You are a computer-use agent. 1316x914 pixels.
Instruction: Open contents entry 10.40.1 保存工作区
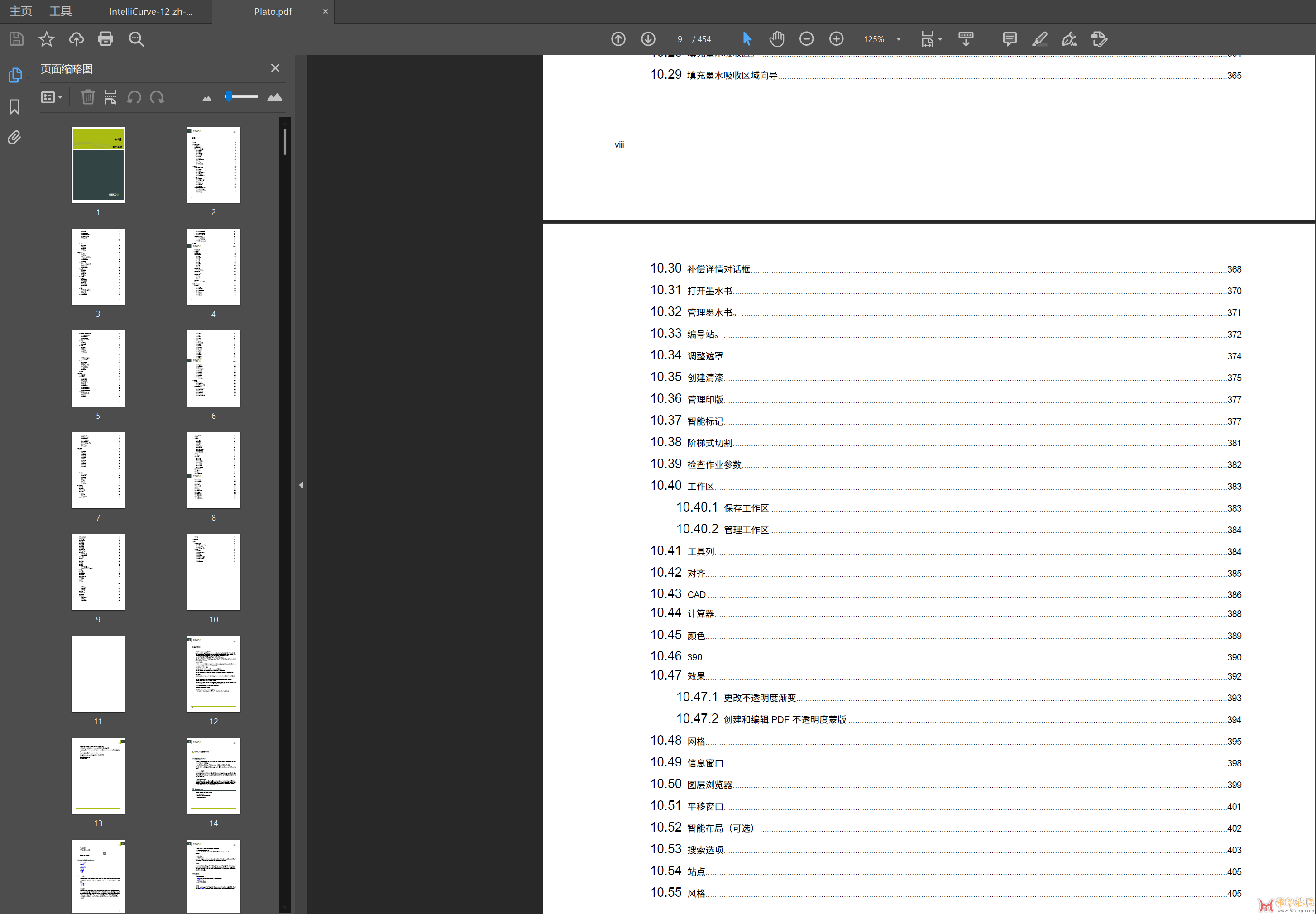coord(959,508)
